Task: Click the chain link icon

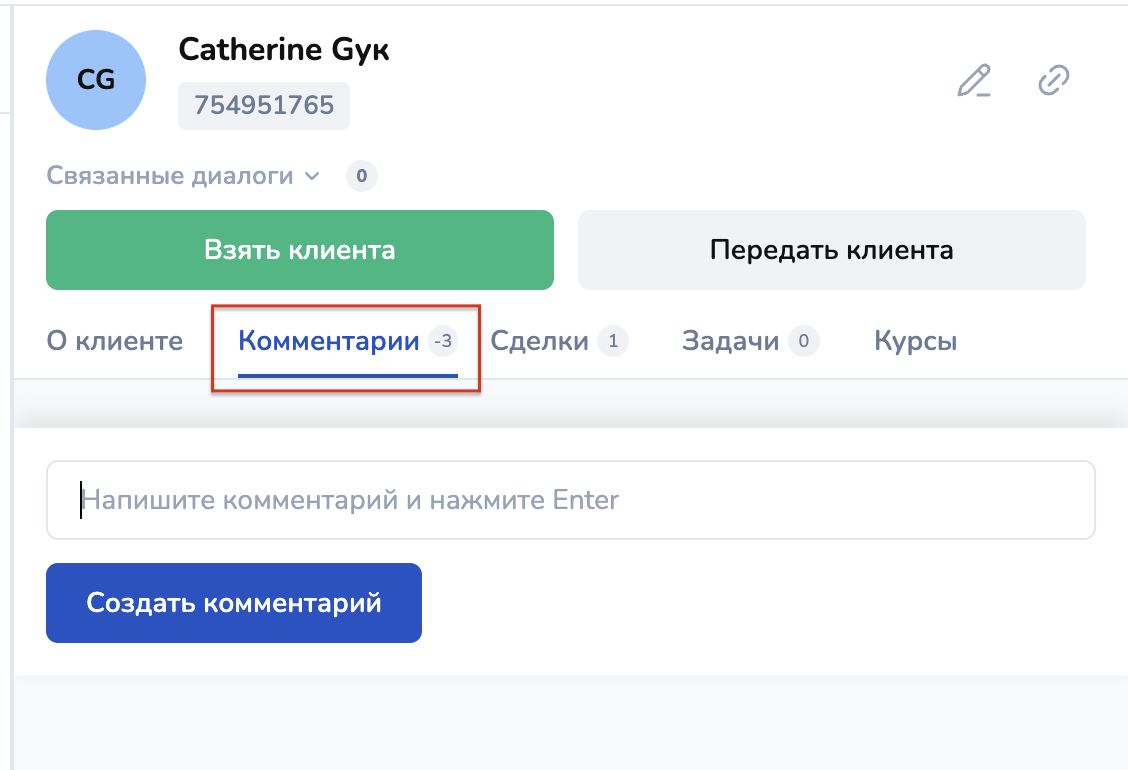Action: tap(1053, 80)
